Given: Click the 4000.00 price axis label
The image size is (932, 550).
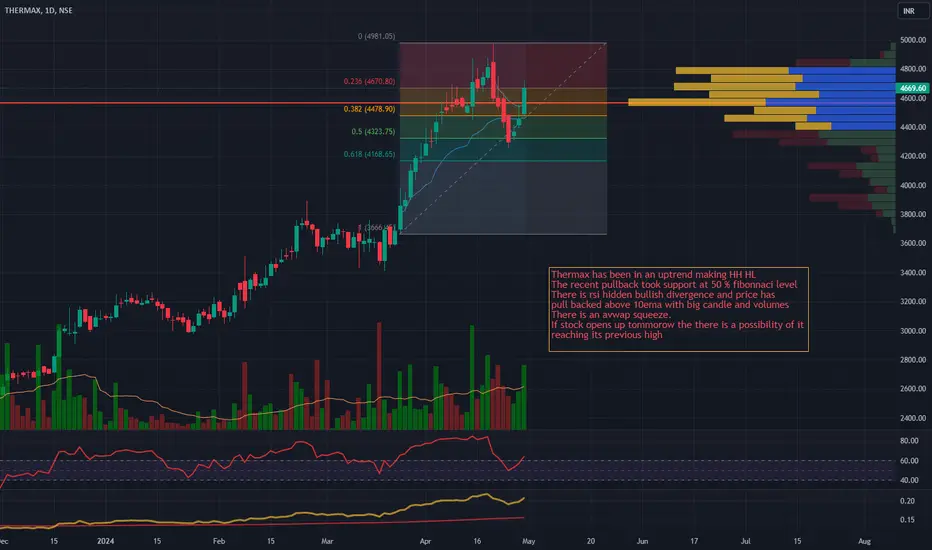Looking at the screenshot, I should [913, 186].
